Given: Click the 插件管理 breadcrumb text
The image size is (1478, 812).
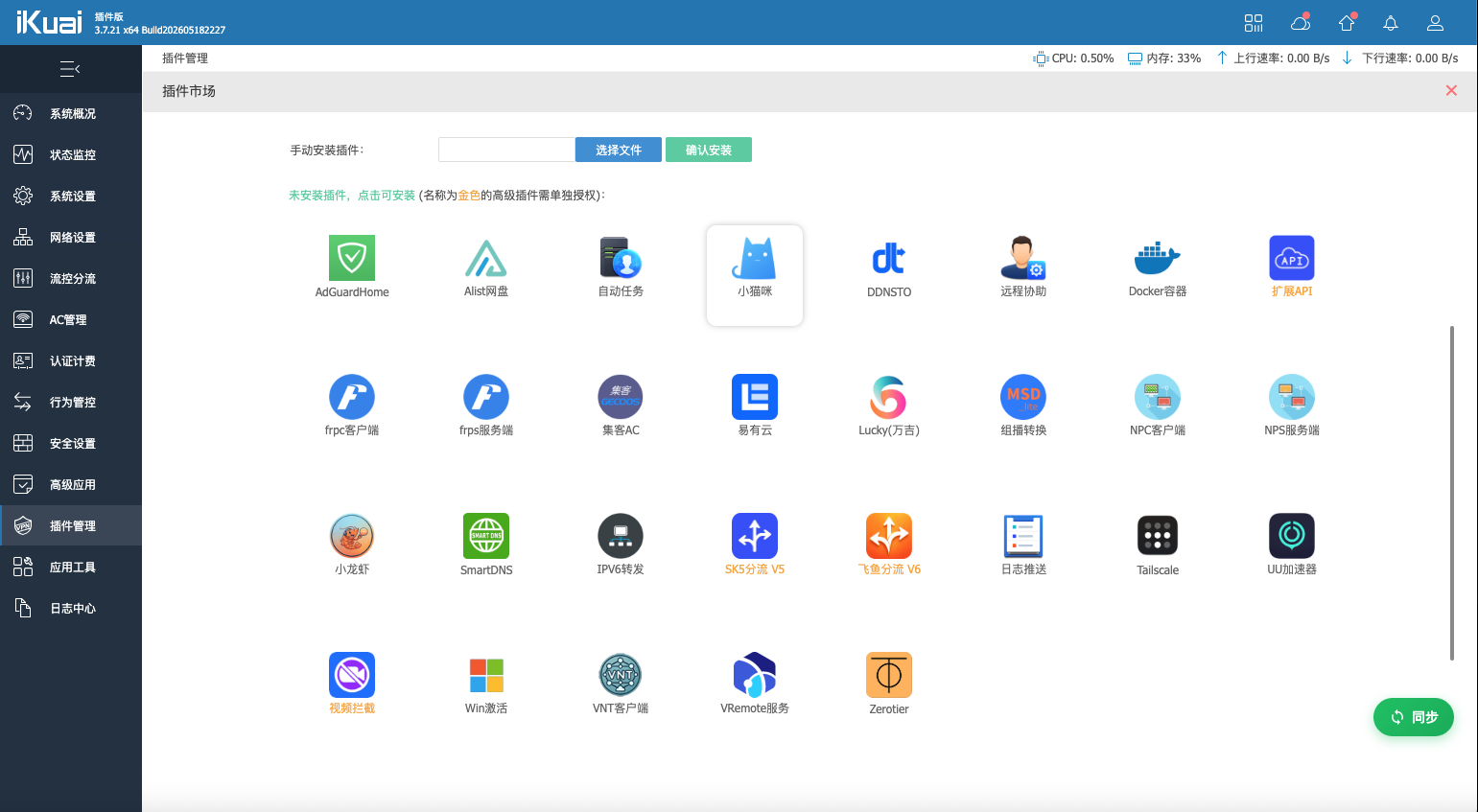Looking at the screenshot, I should [x=185, y=58].
